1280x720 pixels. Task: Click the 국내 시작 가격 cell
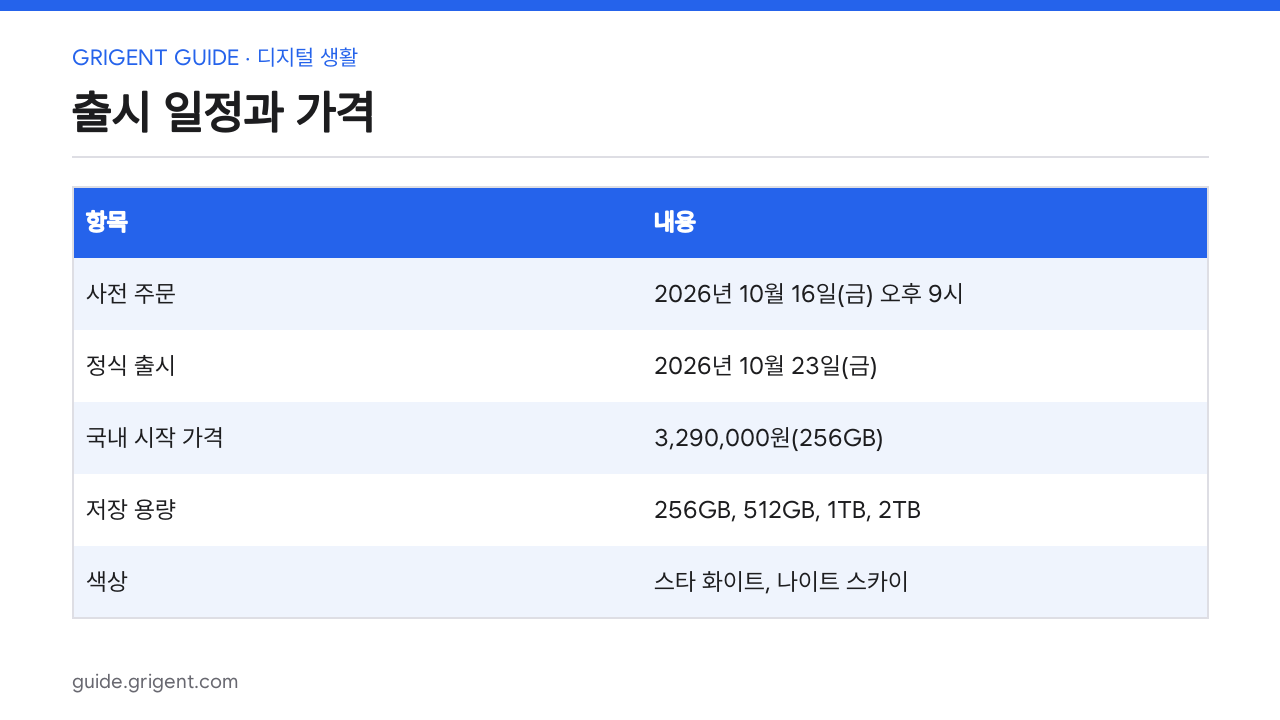(x=357, y=438)
